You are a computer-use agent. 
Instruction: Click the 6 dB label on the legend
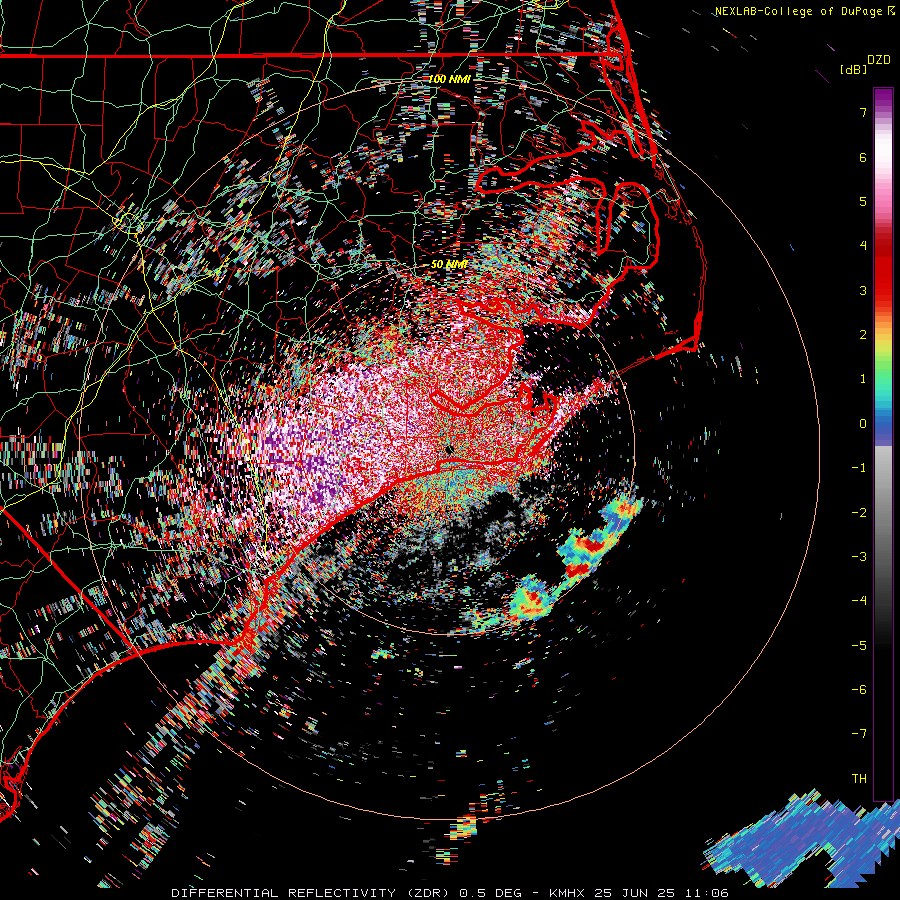point(863,157)
